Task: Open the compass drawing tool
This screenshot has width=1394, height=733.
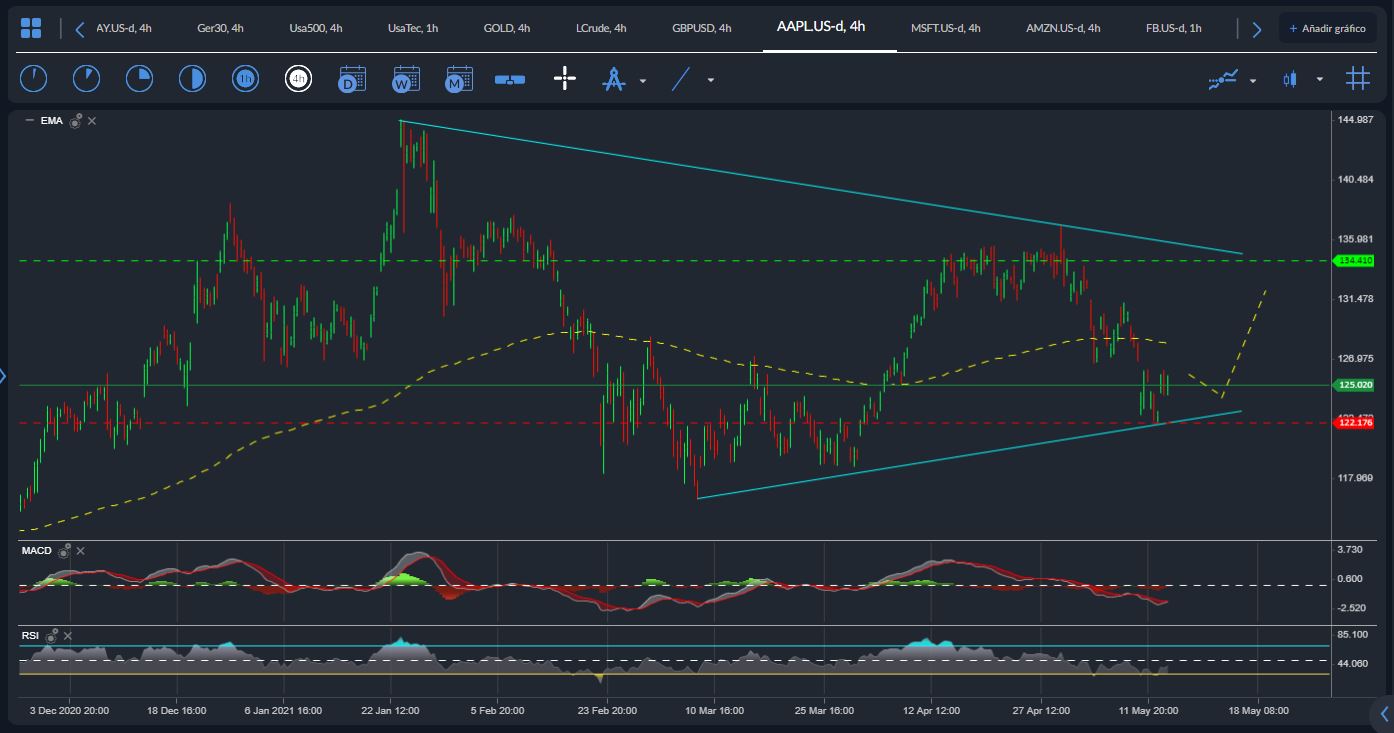Action: 615,78
